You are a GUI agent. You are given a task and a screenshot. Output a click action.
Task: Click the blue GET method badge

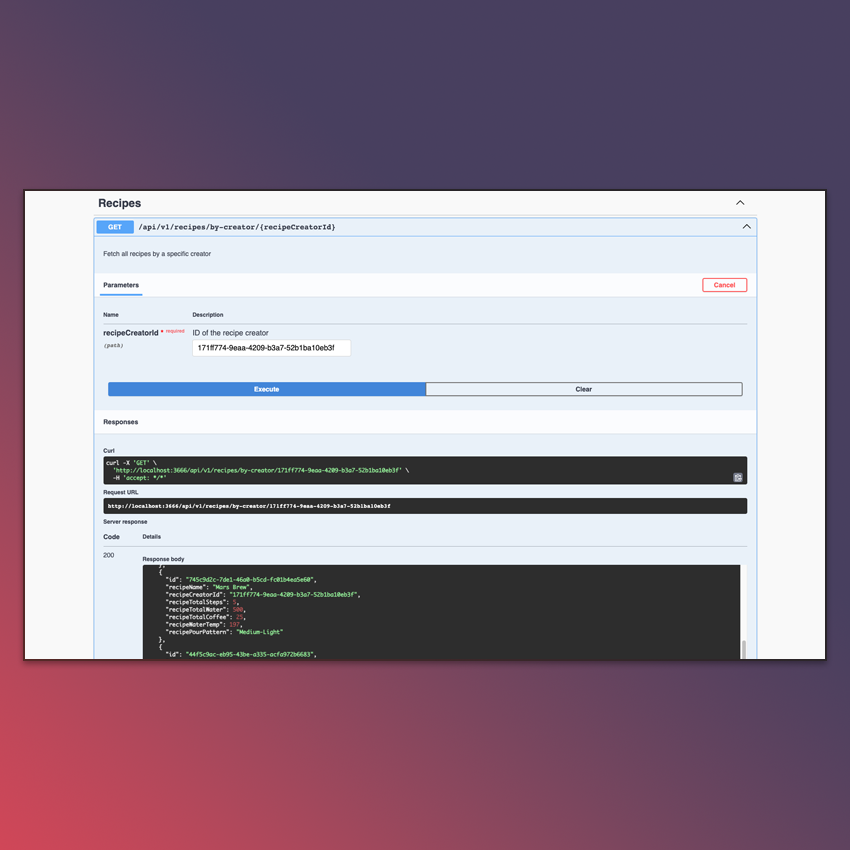(115, 227)
